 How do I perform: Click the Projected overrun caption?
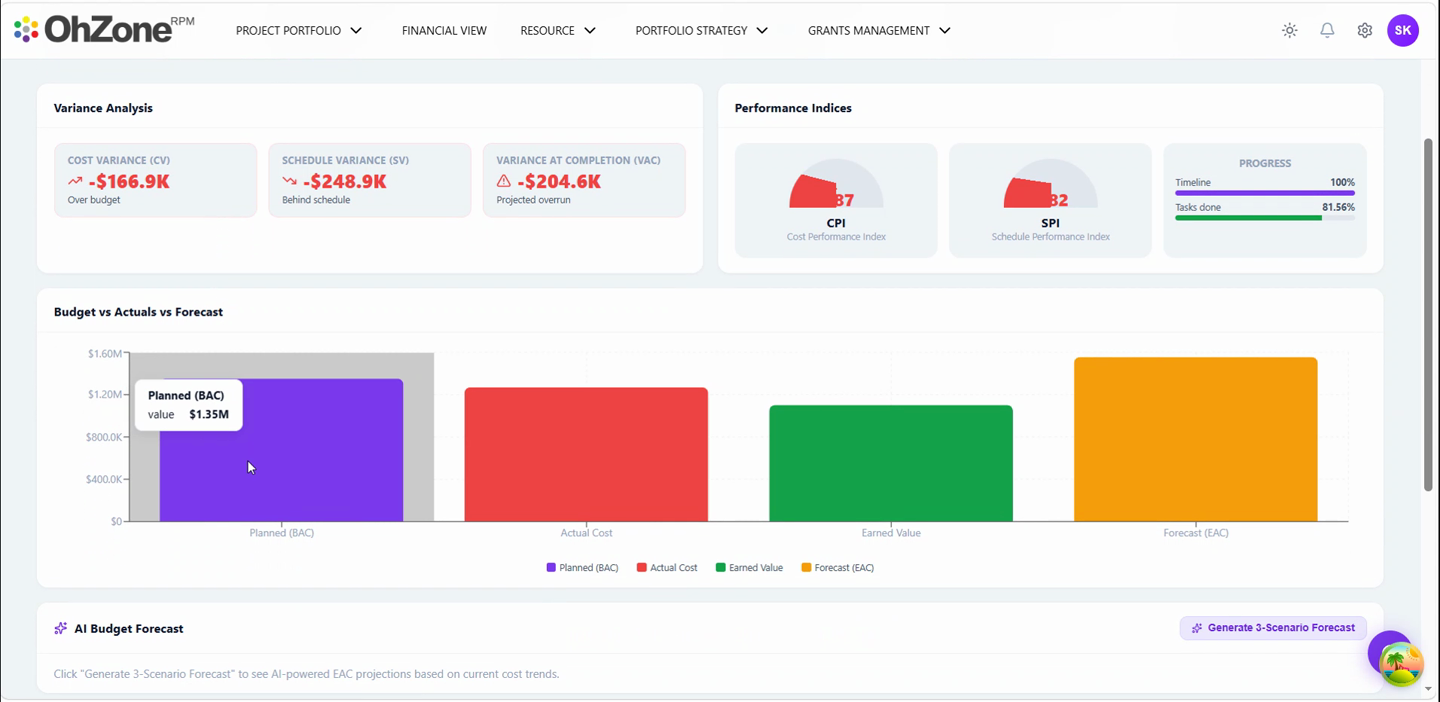(x=533, y=200)
